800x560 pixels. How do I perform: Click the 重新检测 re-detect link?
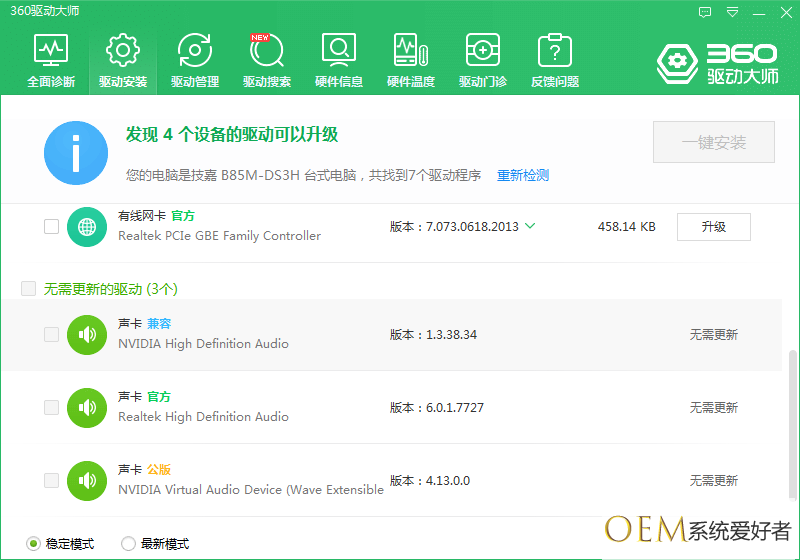click(x=523, y=175)
